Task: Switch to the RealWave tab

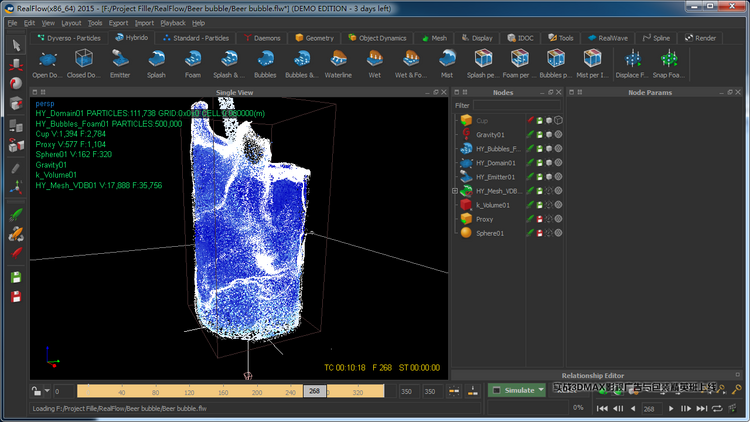Action: coord(608,38)
